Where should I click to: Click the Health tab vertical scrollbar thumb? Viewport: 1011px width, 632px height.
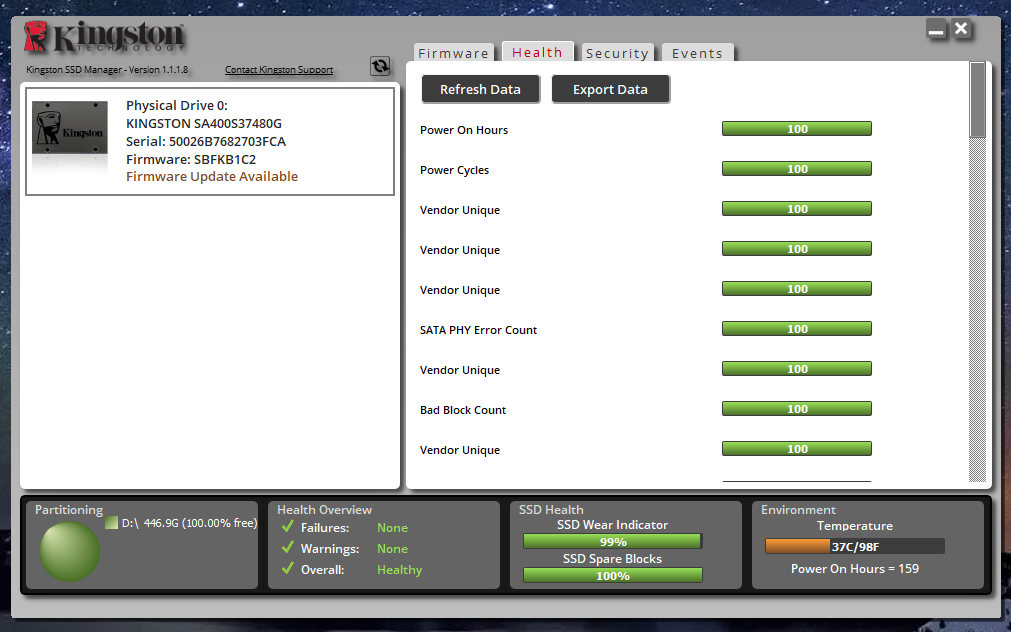click(977, 99)
